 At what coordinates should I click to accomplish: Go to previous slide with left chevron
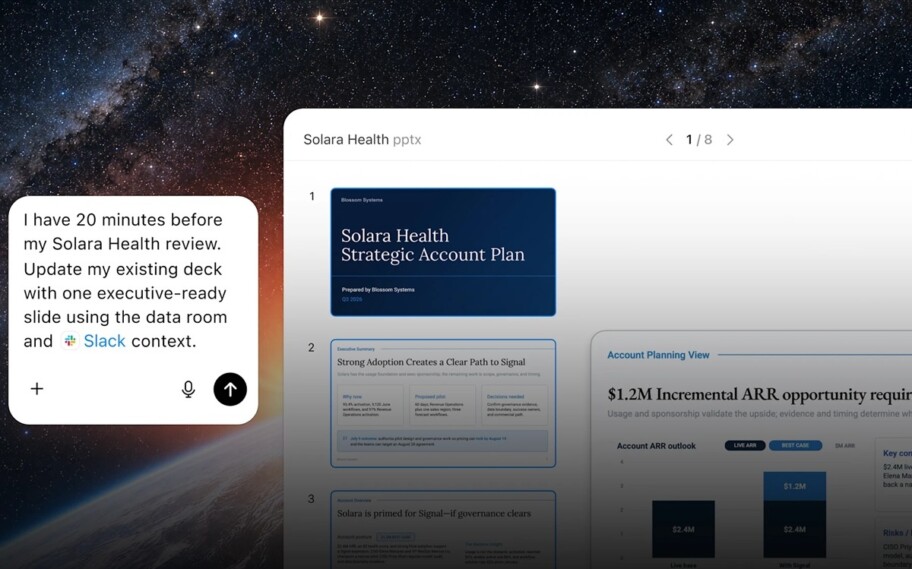669,140
